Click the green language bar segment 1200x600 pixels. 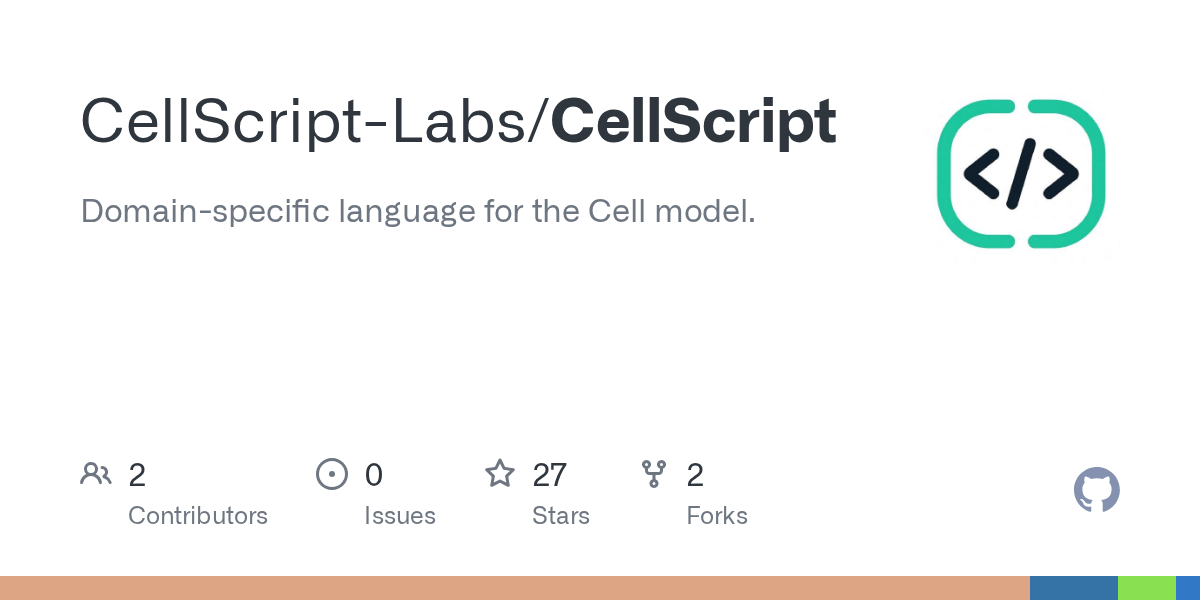1147,588
